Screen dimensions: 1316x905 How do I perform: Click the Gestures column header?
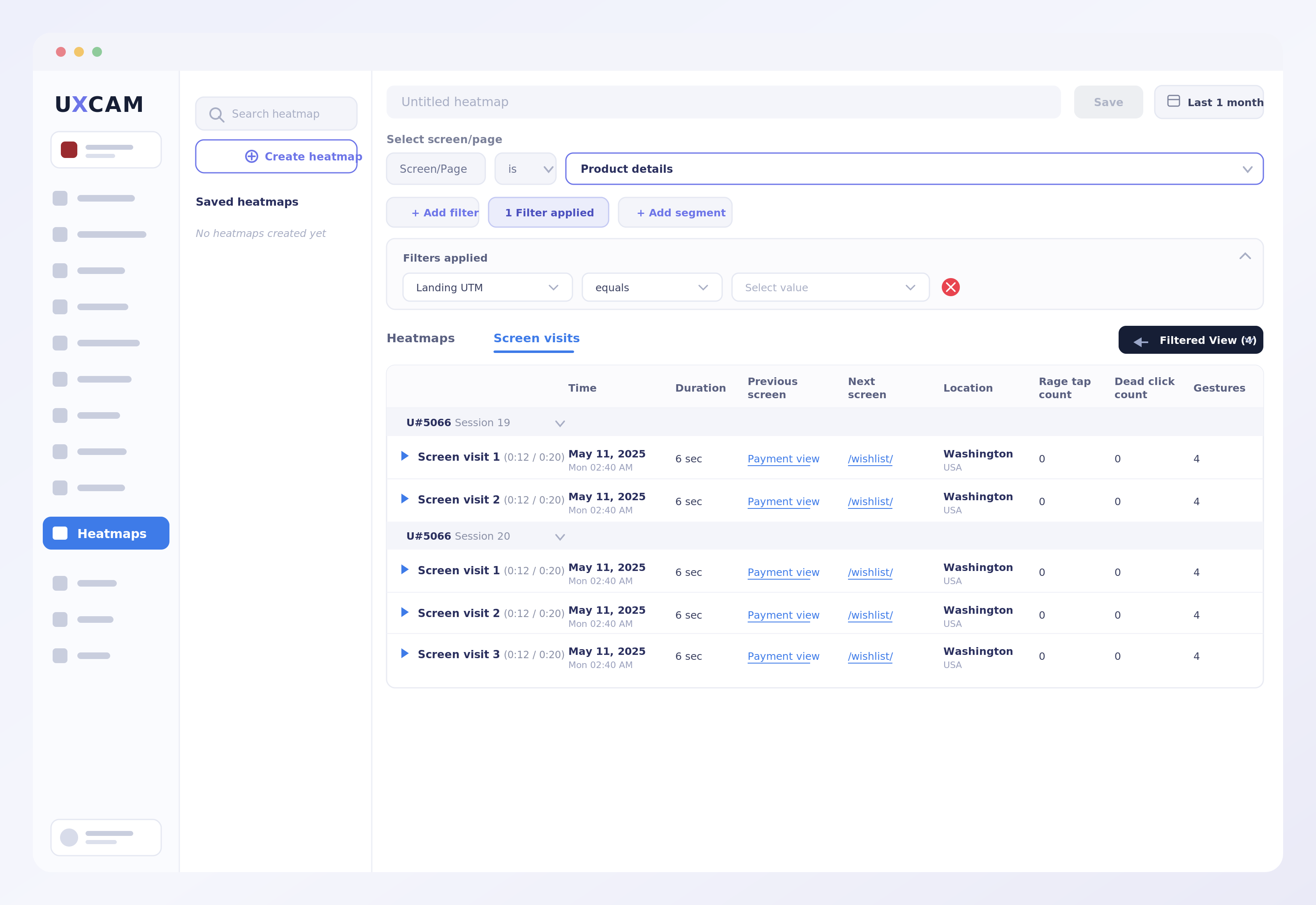tap(1219, 388)
